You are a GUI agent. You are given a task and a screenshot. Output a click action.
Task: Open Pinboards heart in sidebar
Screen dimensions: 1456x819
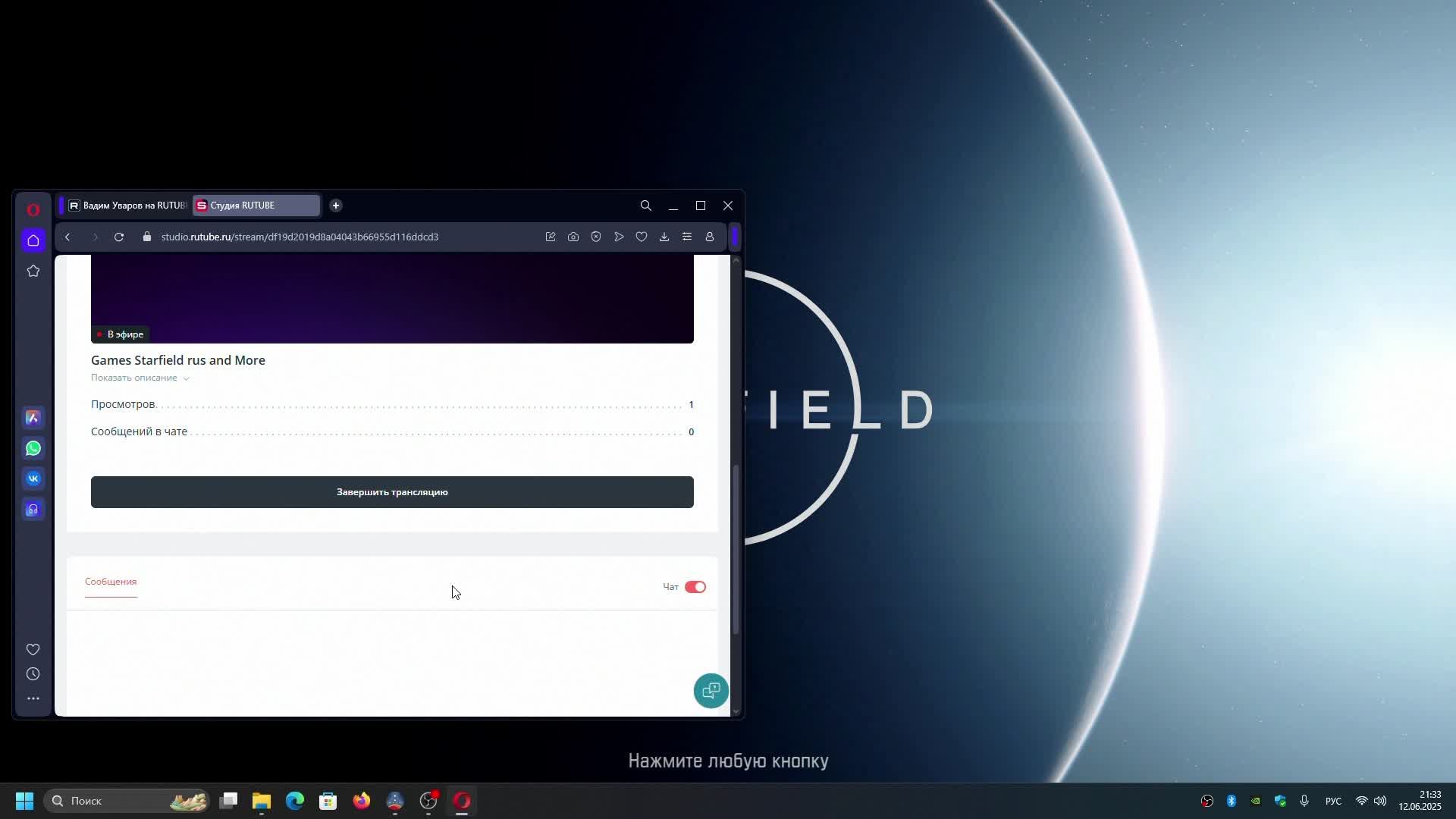click(x=33, y=649)
